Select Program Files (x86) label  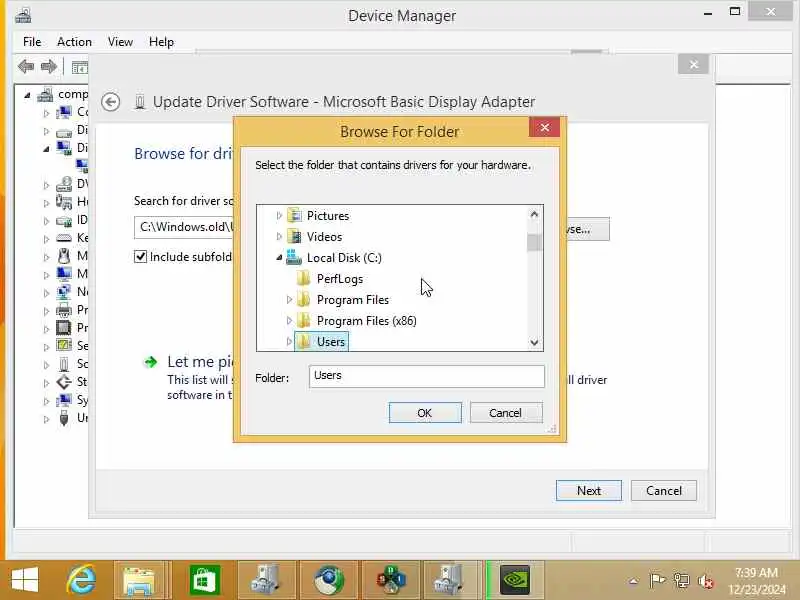click(x=366, y=320)
